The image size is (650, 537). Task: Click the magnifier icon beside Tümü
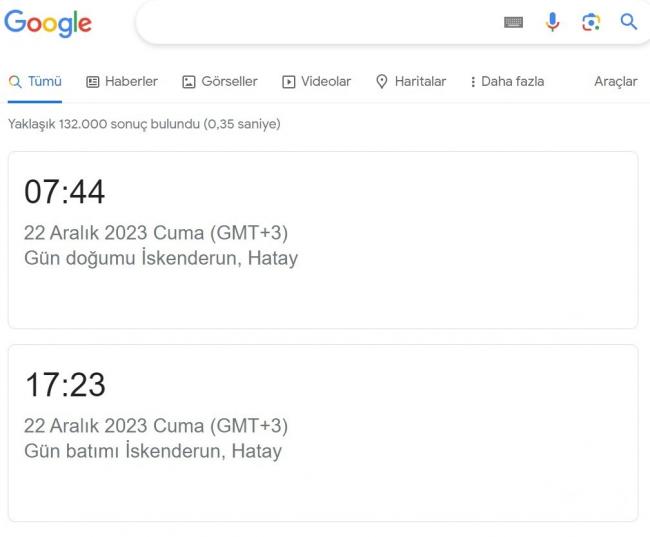click(15, 82)
